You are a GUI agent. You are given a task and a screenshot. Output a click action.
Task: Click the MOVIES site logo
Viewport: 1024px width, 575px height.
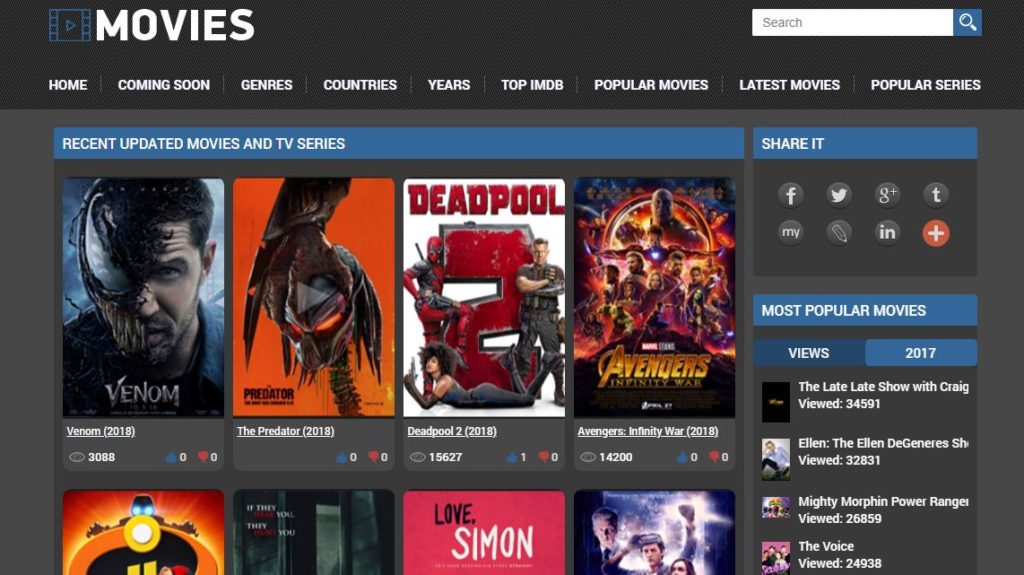[152, 25]
